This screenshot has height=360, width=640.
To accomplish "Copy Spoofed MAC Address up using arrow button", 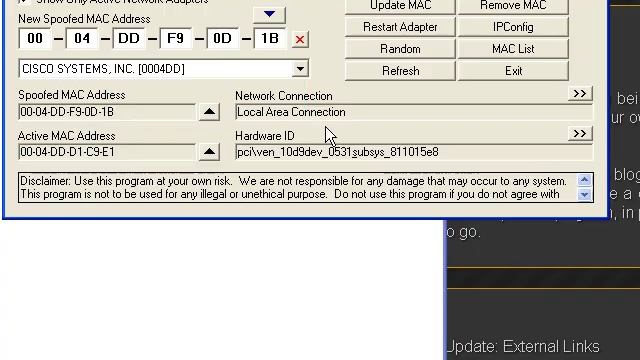I will tap(209, 112).
